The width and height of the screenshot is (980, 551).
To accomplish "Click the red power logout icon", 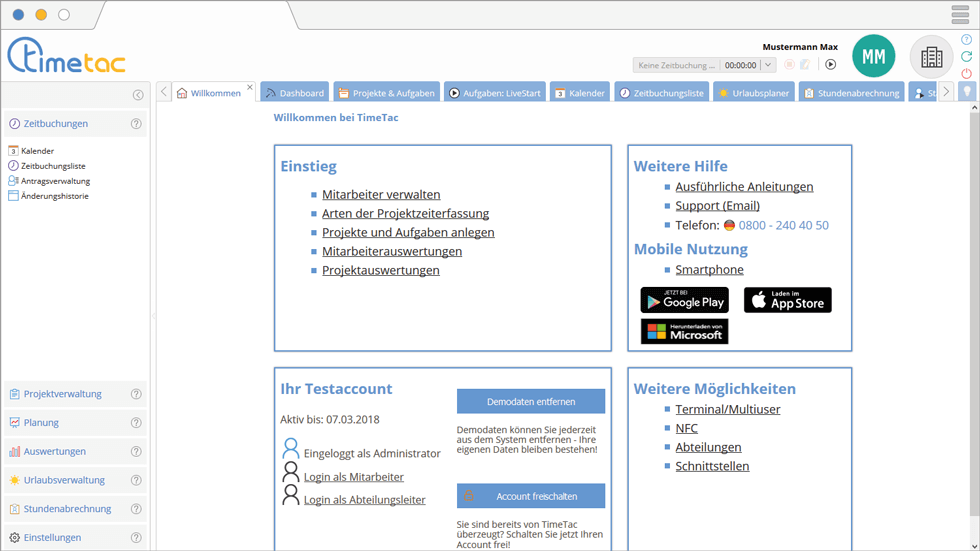I will point(966,74).
